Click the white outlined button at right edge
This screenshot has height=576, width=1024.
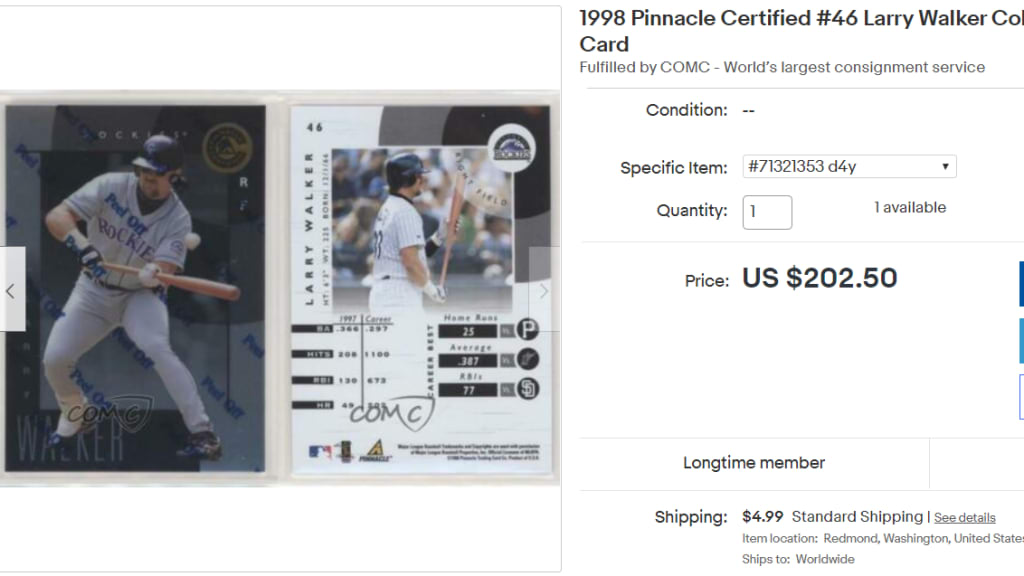pyautogui.click(x=1020, y=396)
